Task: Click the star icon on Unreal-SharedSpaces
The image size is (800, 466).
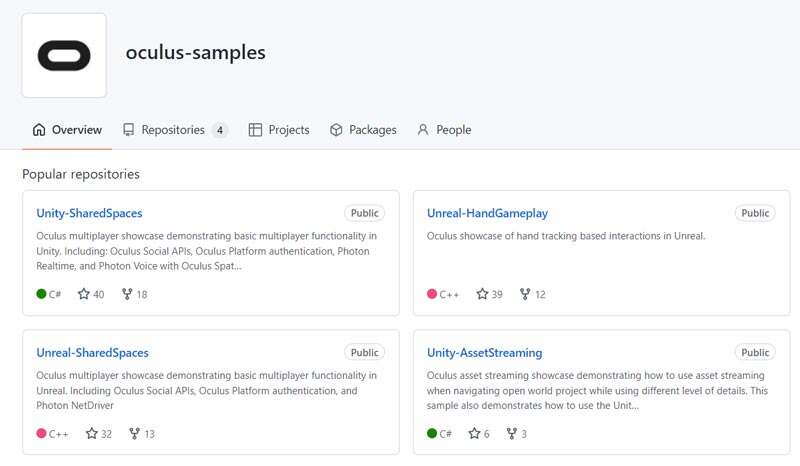Action: (91, 434)
